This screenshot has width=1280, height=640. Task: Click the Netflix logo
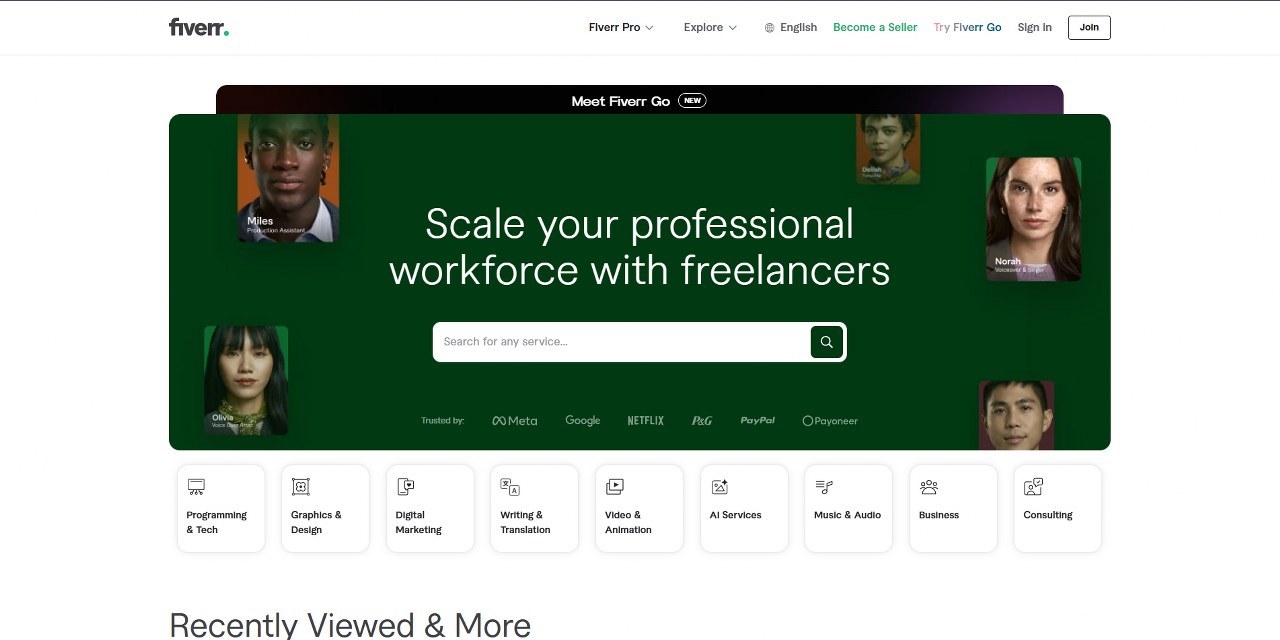tap(645, 421)
